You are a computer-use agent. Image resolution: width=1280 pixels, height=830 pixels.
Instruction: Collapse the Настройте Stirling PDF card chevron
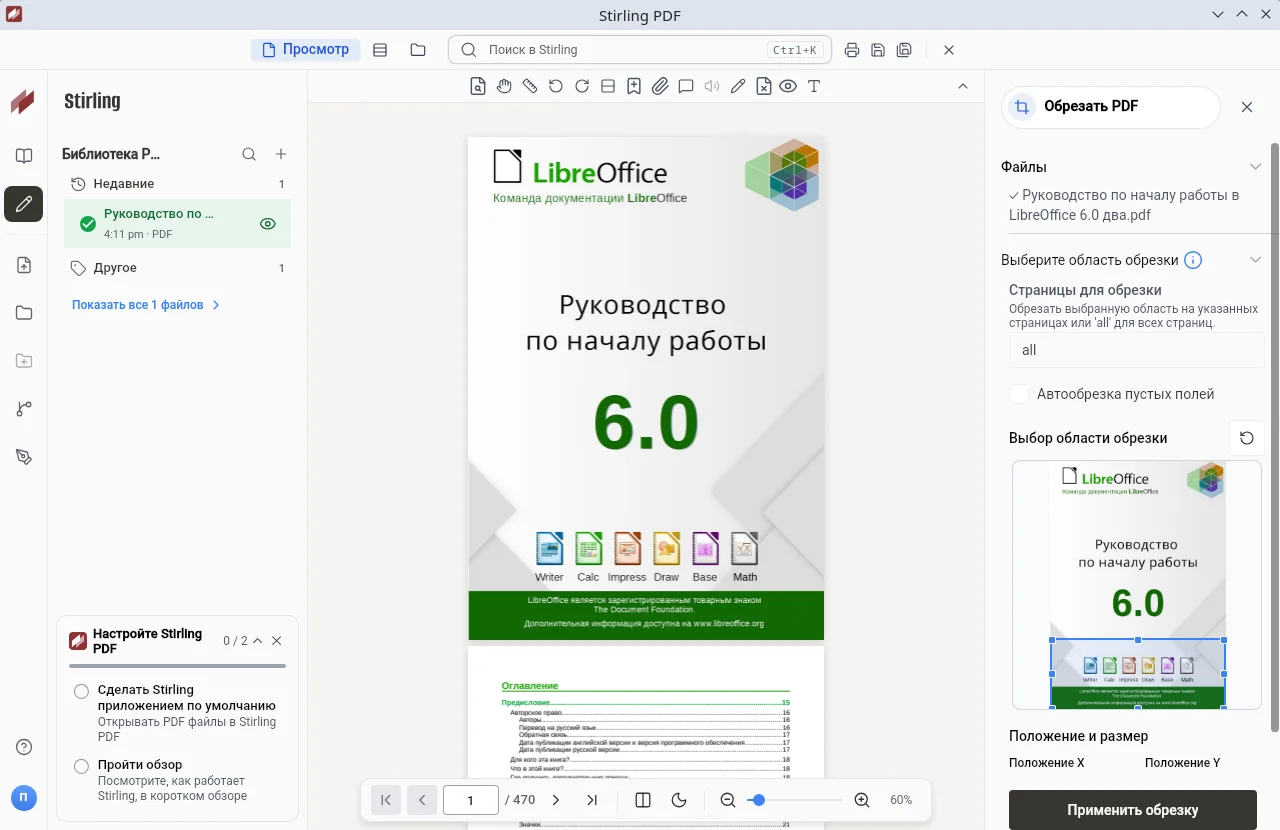point(258,641)
